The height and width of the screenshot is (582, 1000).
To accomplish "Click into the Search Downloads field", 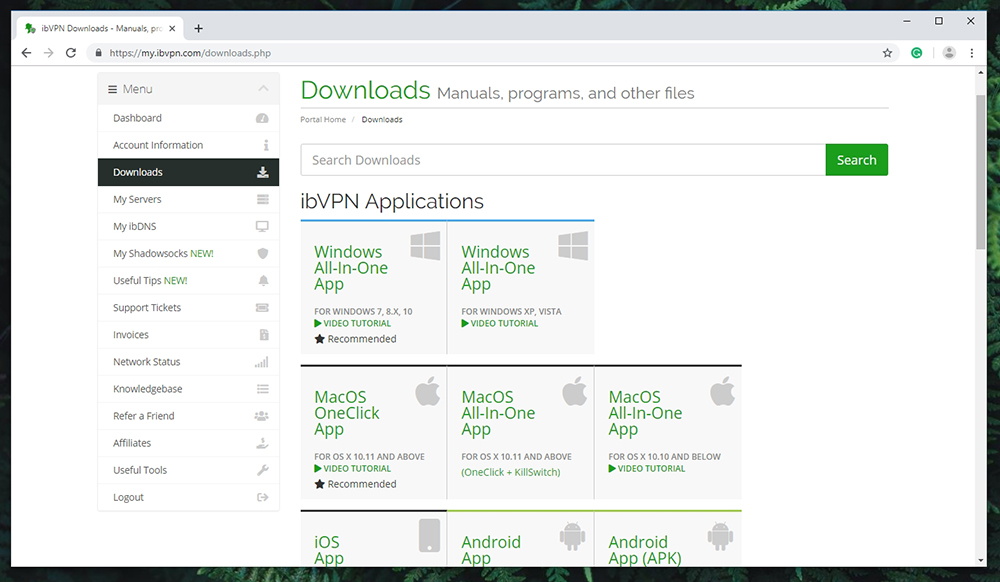I will [x=563, y=160].
